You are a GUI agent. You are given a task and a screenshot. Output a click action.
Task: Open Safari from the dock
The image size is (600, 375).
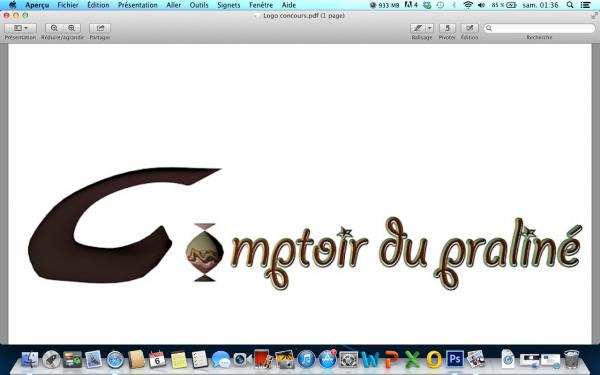click(115, 360)
